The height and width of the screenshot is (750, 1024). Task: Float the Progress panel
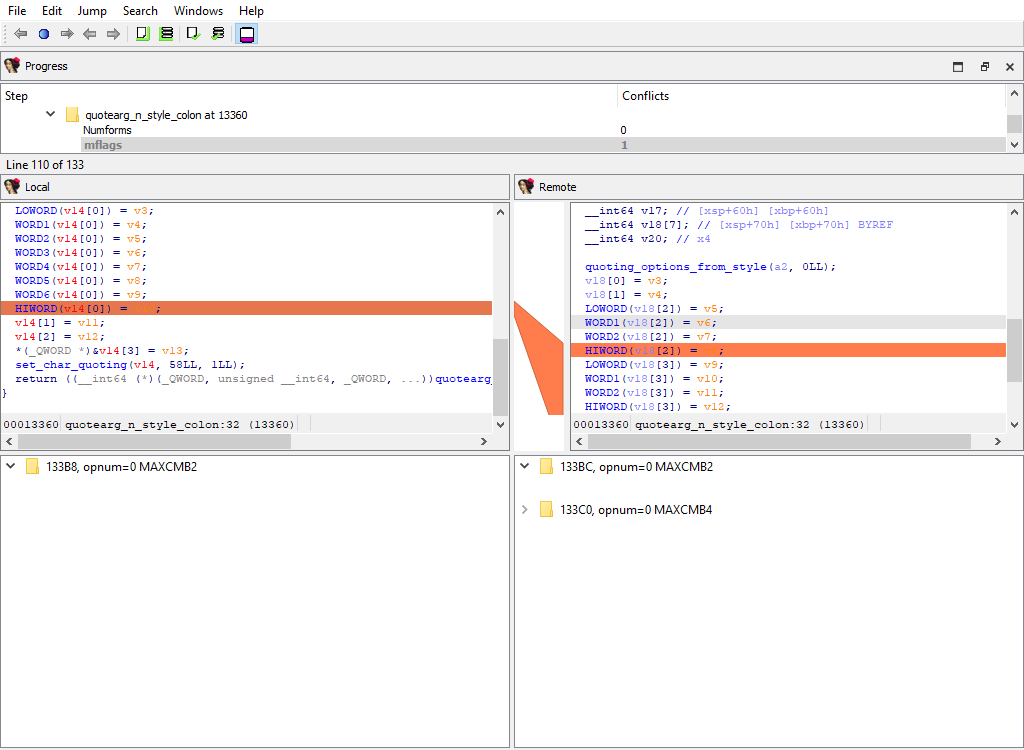point(984,67)
